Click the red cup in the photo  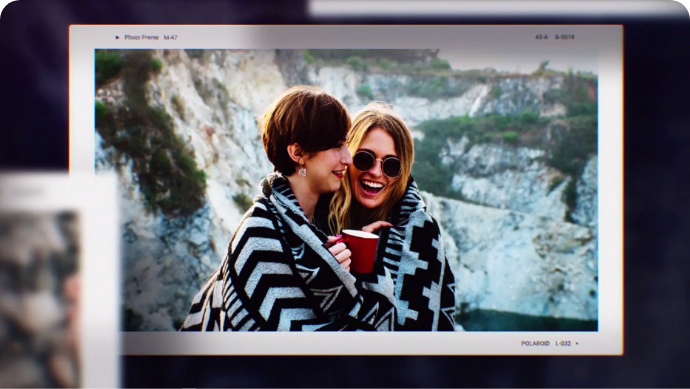click(x=360, y=251)
